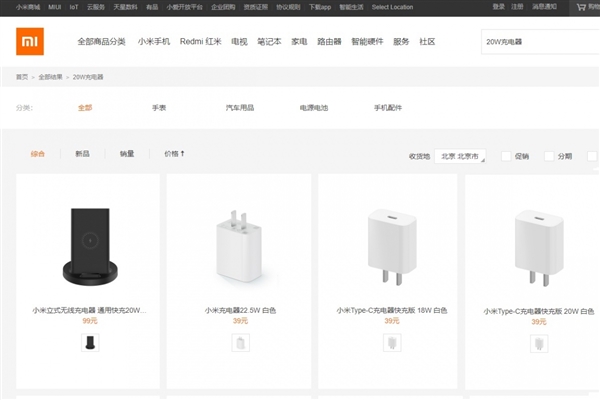Screen dimensions: 600x400
Task: Open 小爱开放平台 top bar link
Action: (x=184, y=7)
